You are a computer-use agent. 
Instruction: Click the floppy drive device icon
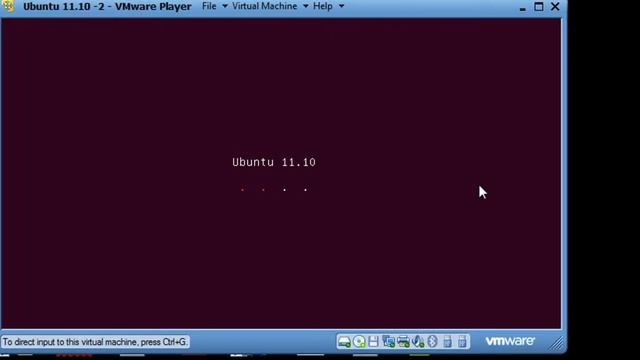pyautogui.click(x=373, y=342)
